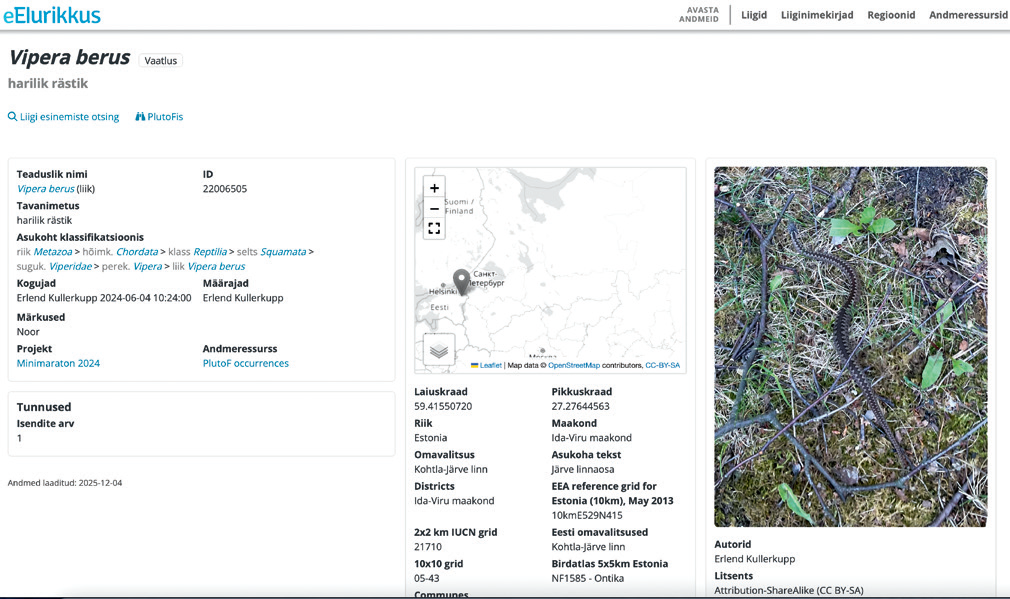Open the PlutoFis link
1010x599 pixels.
tap(159, 117)
